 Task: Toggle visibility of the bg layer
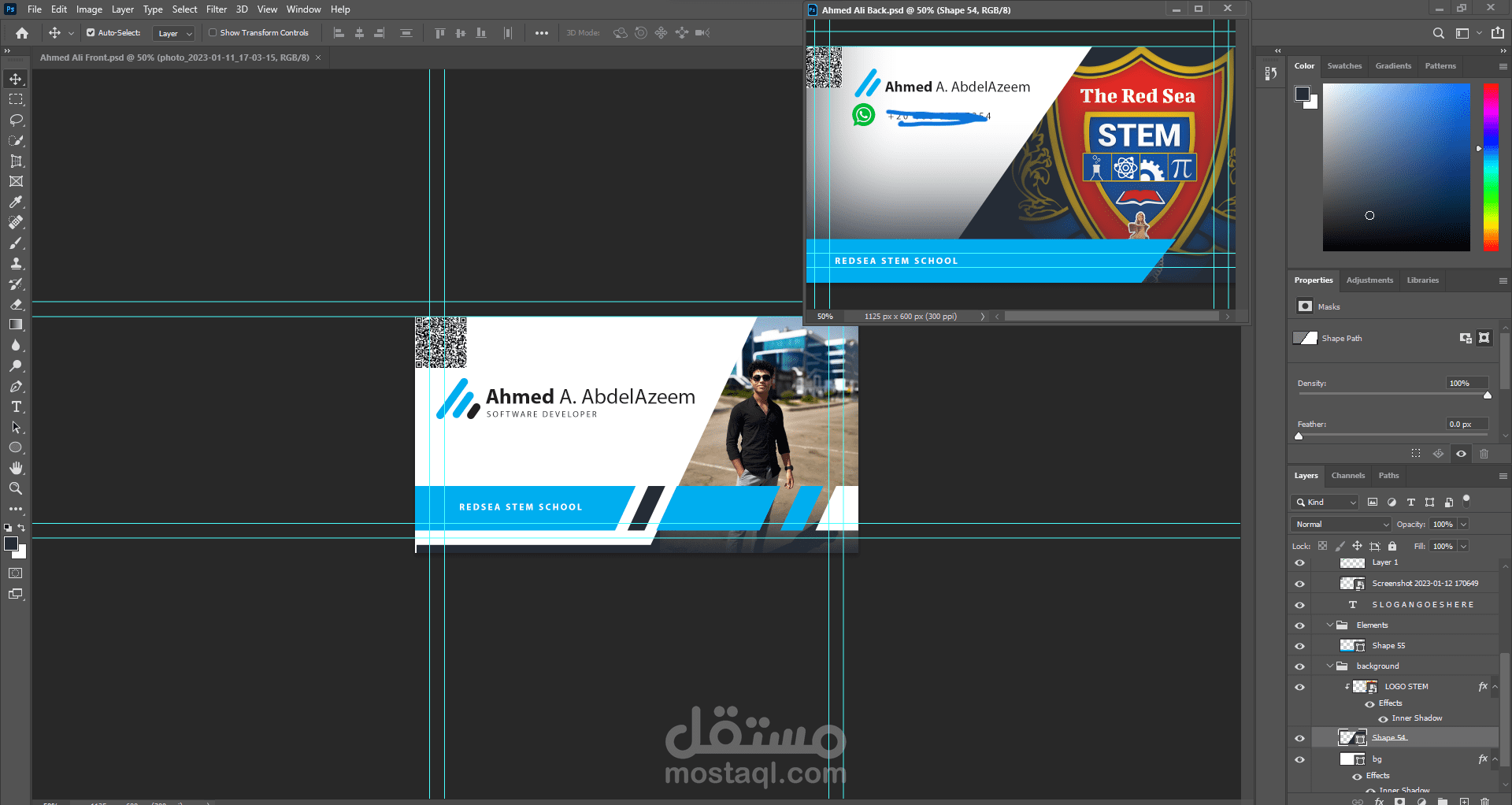pyautogui.click(x=1299, y=759)
